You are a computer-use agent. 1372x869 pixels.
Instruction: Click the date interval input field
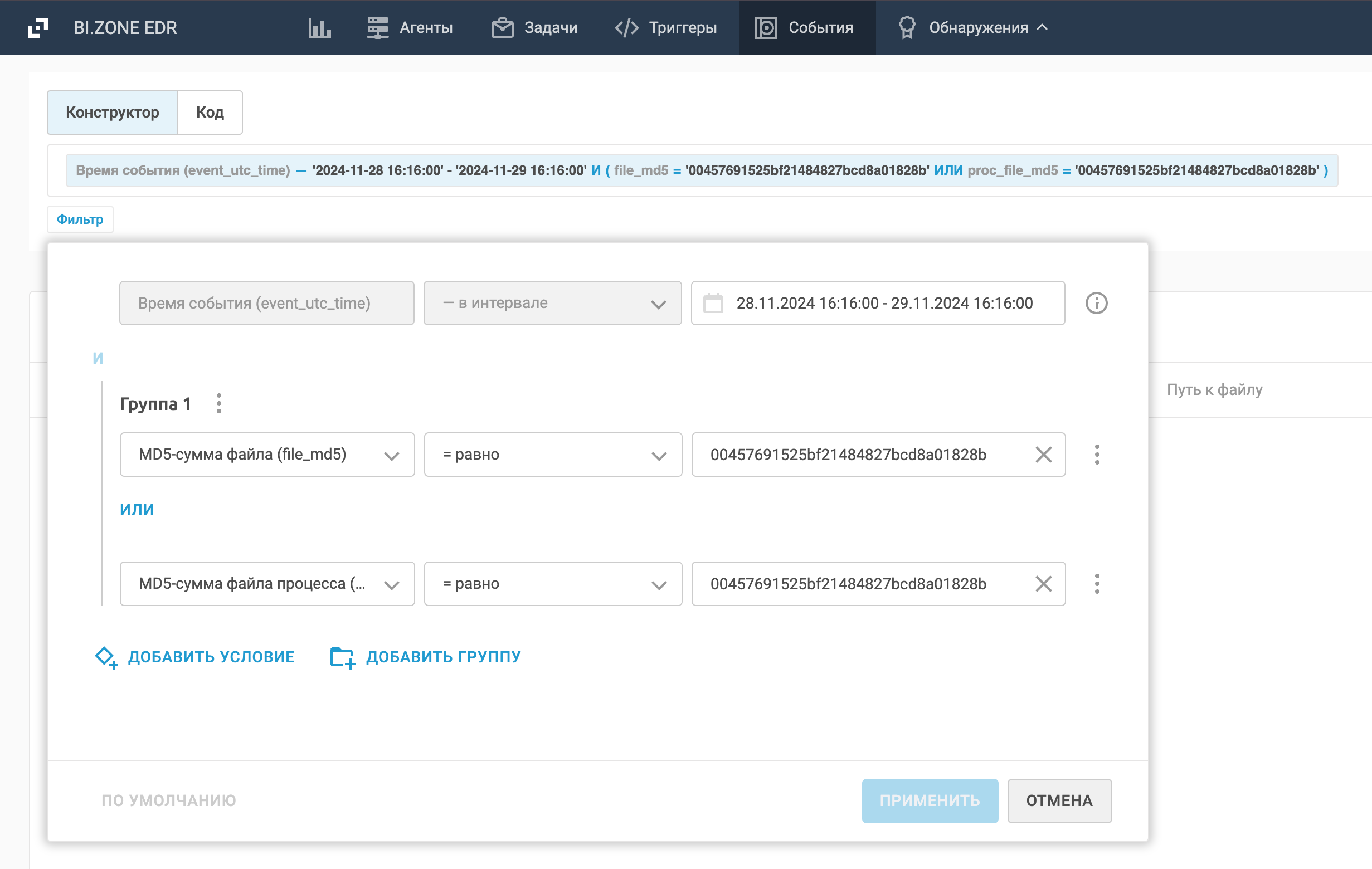point(884,303)
